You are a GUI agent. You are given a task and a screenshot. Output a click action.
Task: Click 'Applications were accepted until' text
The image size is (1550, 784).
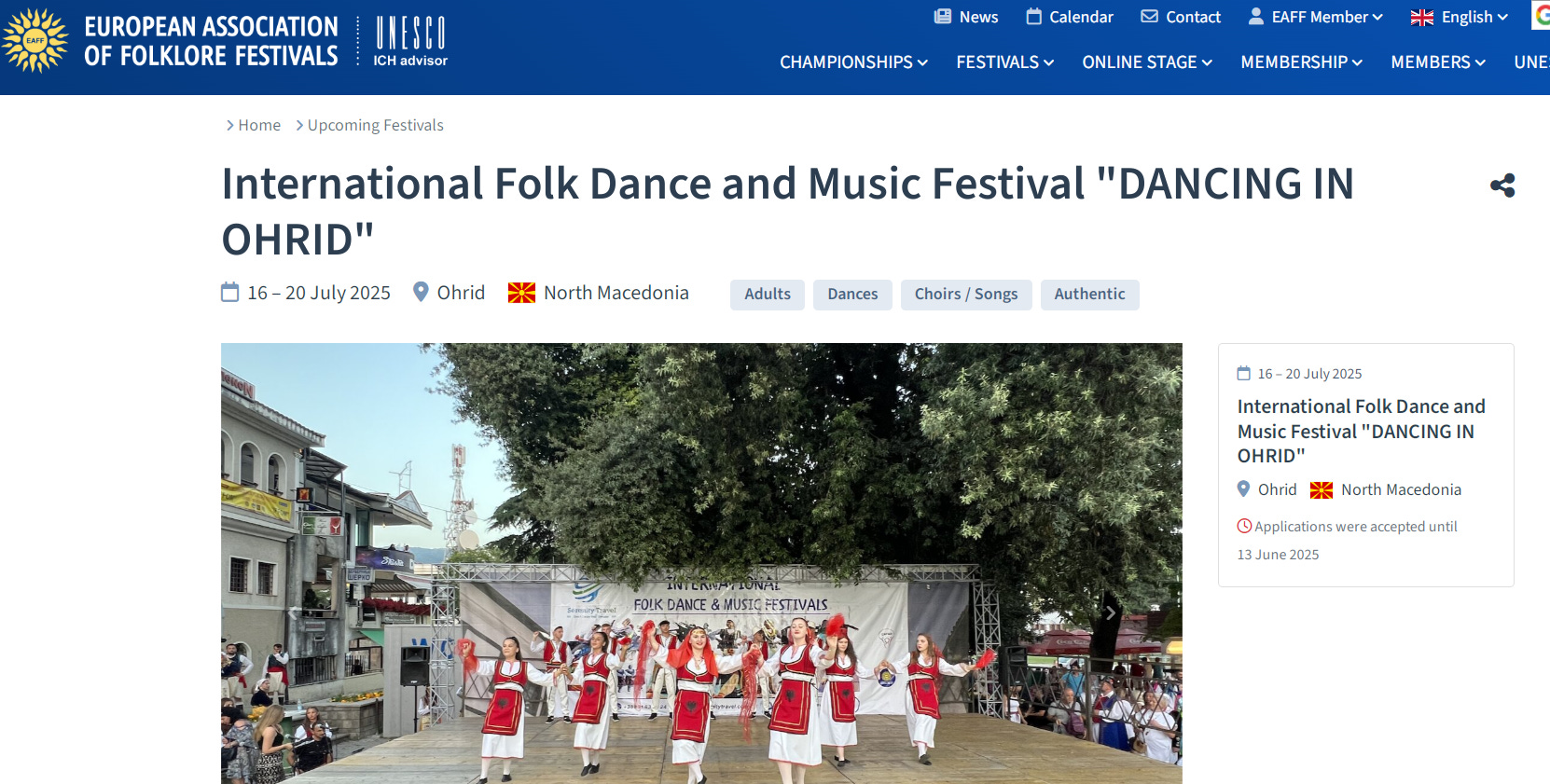(1356, 527)
